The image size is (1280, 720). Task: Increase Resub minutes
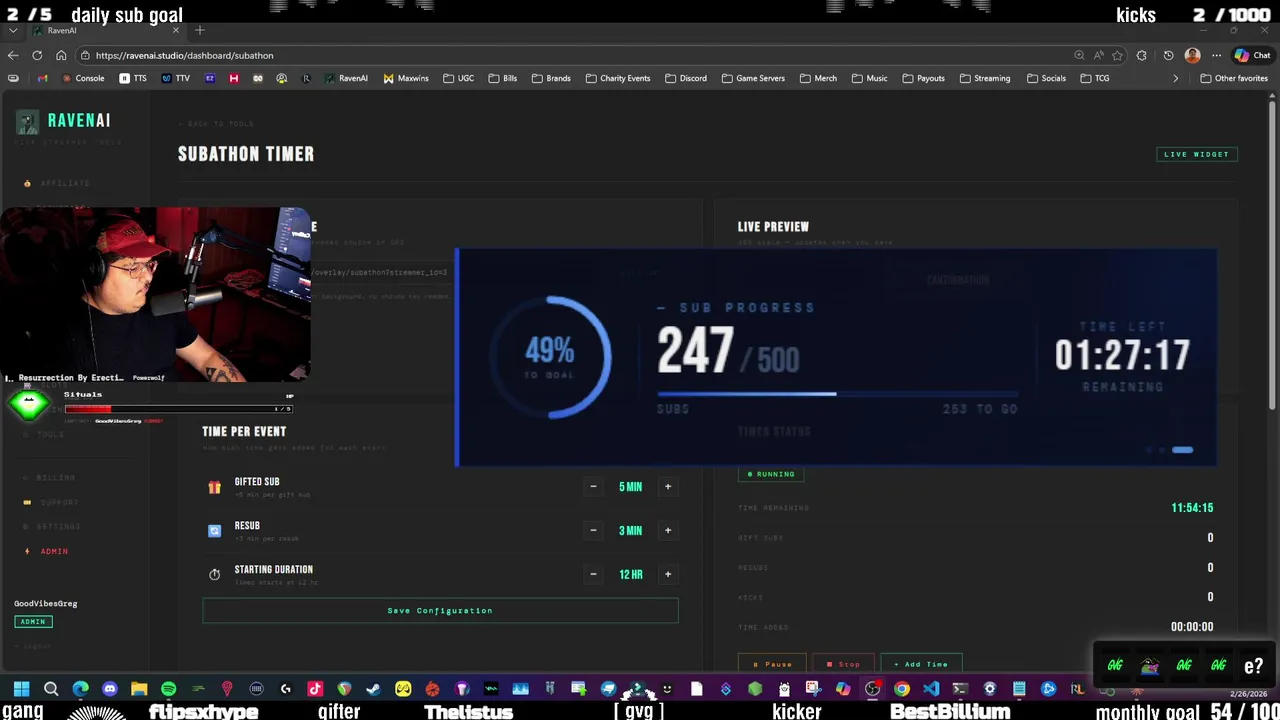668,531
